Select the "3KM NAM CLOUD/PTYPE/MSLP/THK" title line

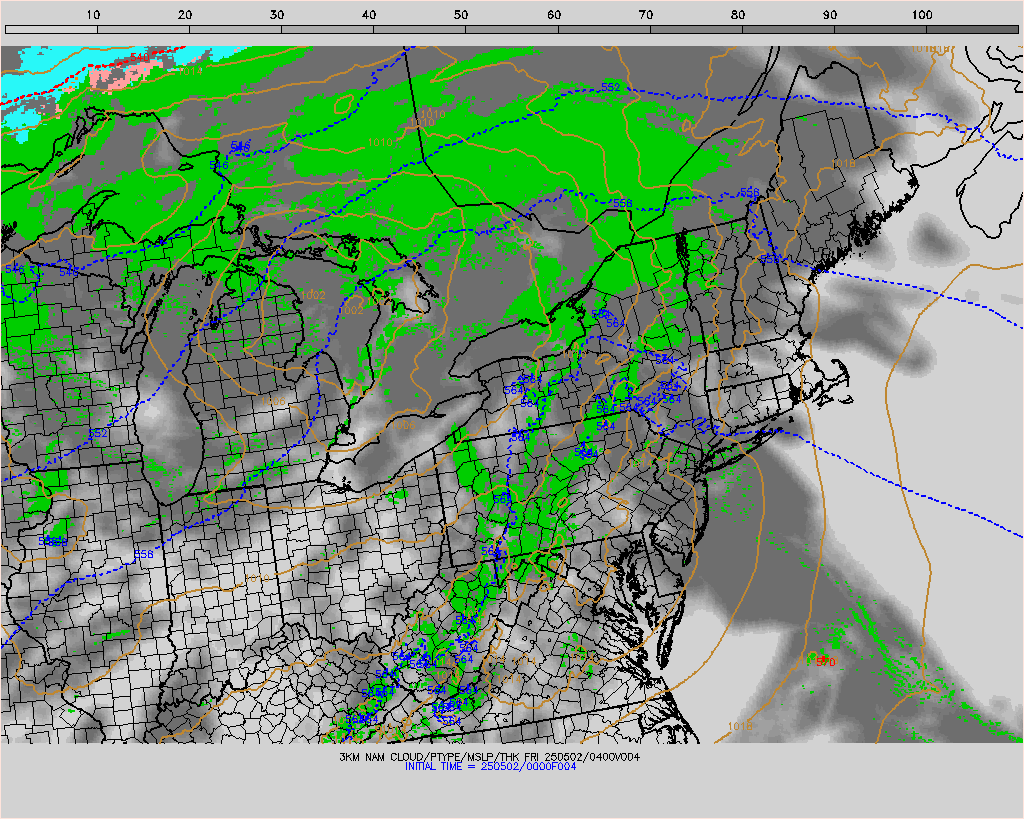(490, 757)
